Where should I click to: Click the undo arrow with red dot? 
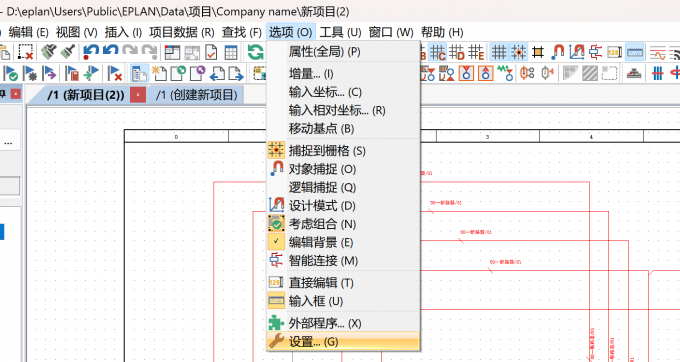coord(91,52)
